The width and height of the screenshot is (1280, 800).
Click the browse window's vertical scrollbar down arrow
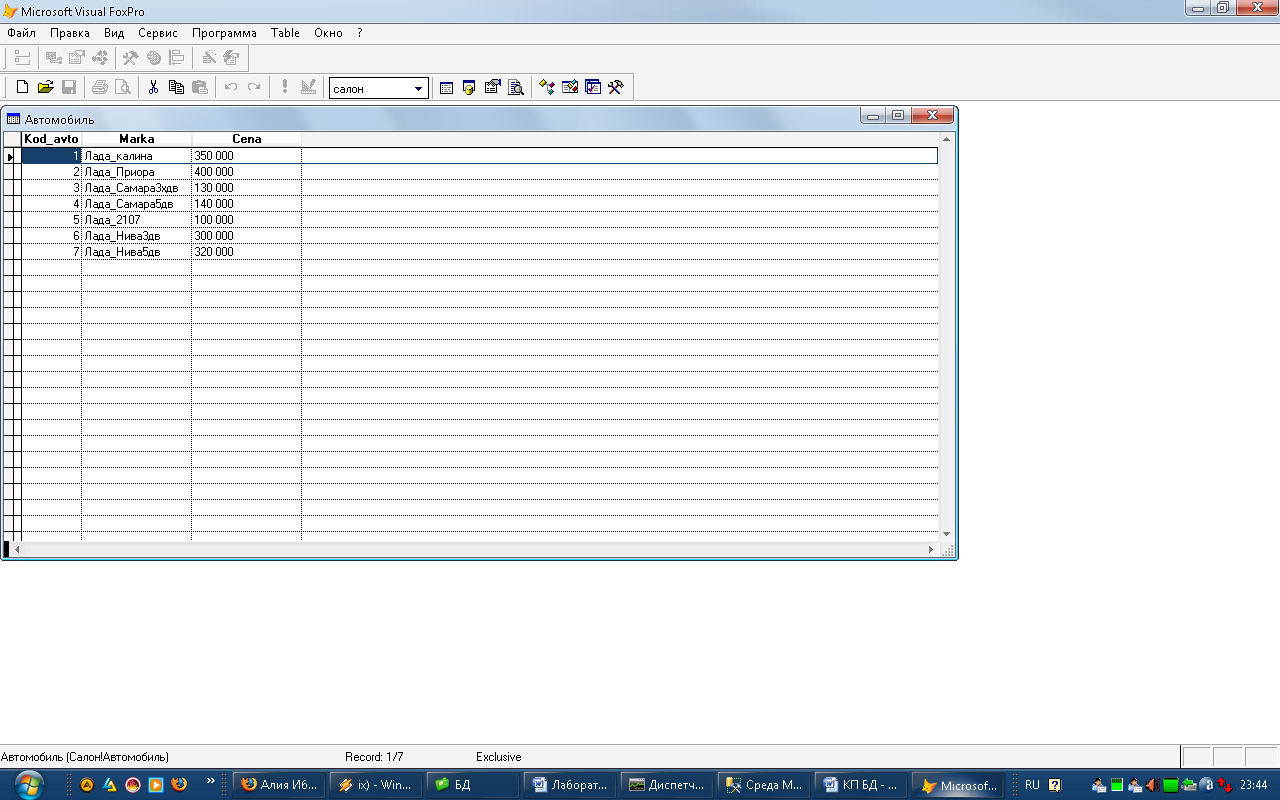947,535
